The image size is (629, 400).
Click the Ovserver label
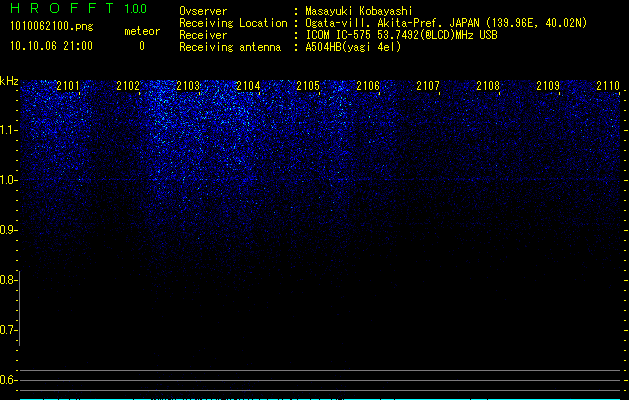tap(203, 11)
